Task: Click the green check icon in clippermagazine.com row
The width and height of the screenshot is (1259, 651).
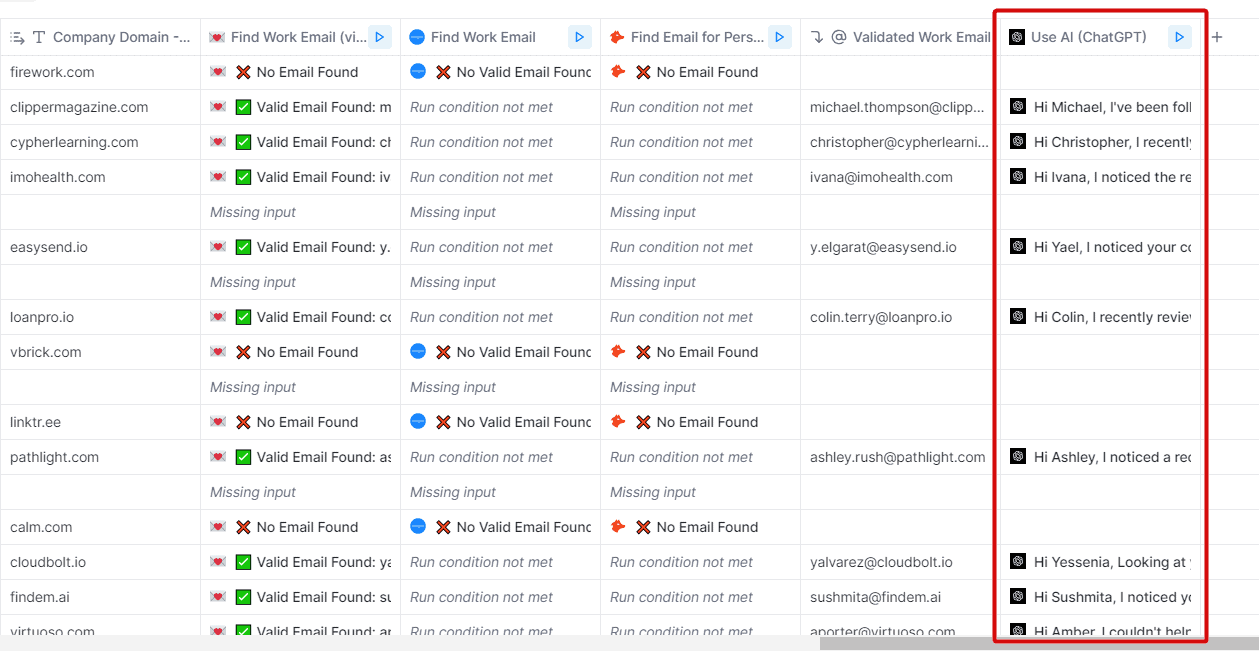Action: tap(243, 107)
